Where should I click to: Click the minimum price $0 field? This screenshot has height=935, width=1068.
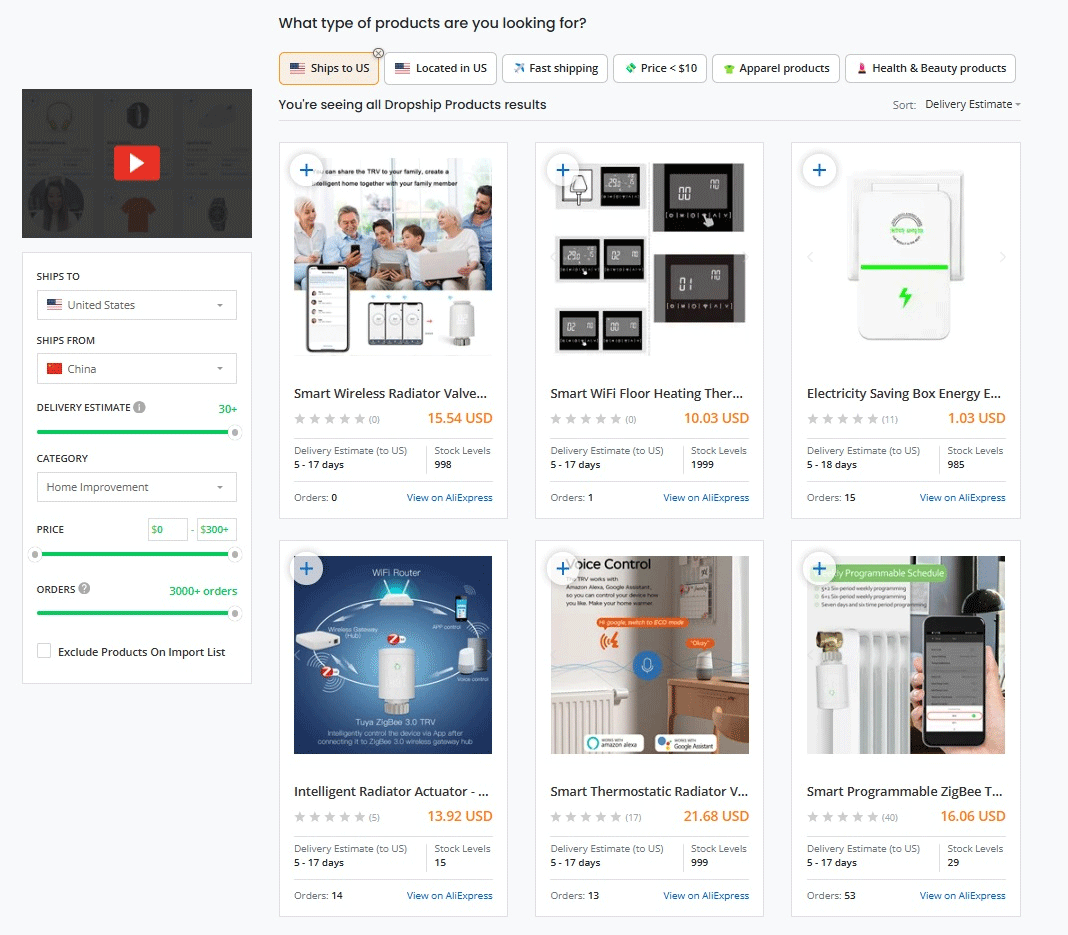pos(167,529)
